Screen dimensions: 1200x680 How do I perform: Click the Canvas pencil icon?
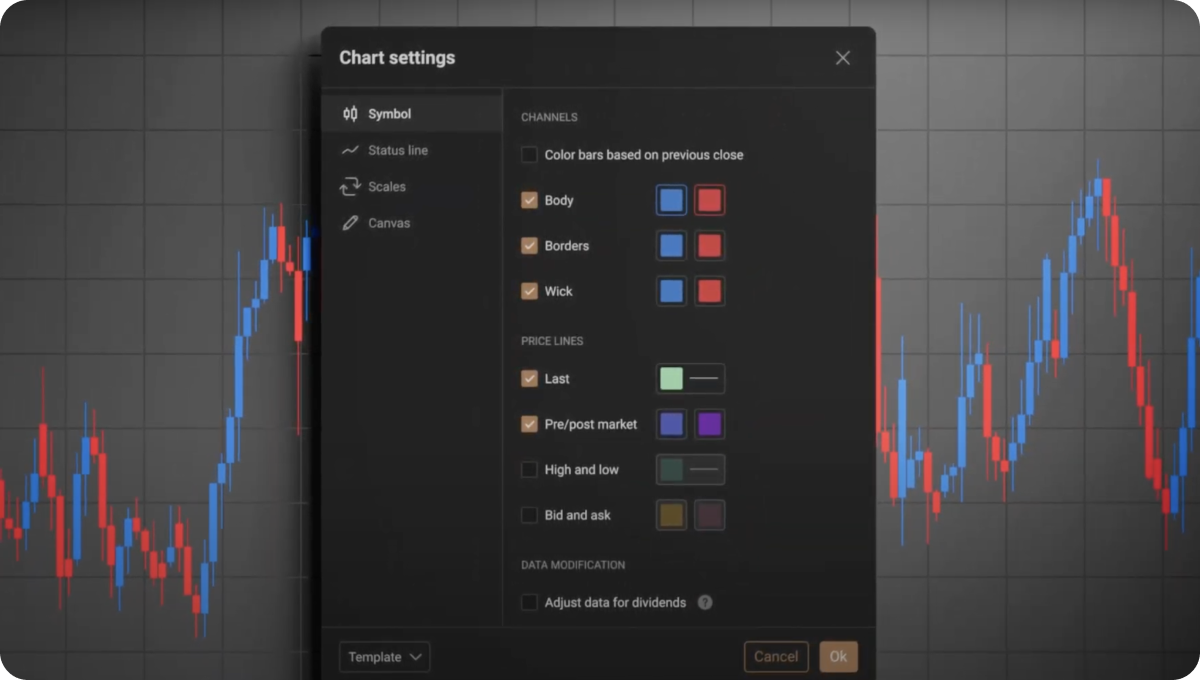pyautogui.click(x=349, y=223)
